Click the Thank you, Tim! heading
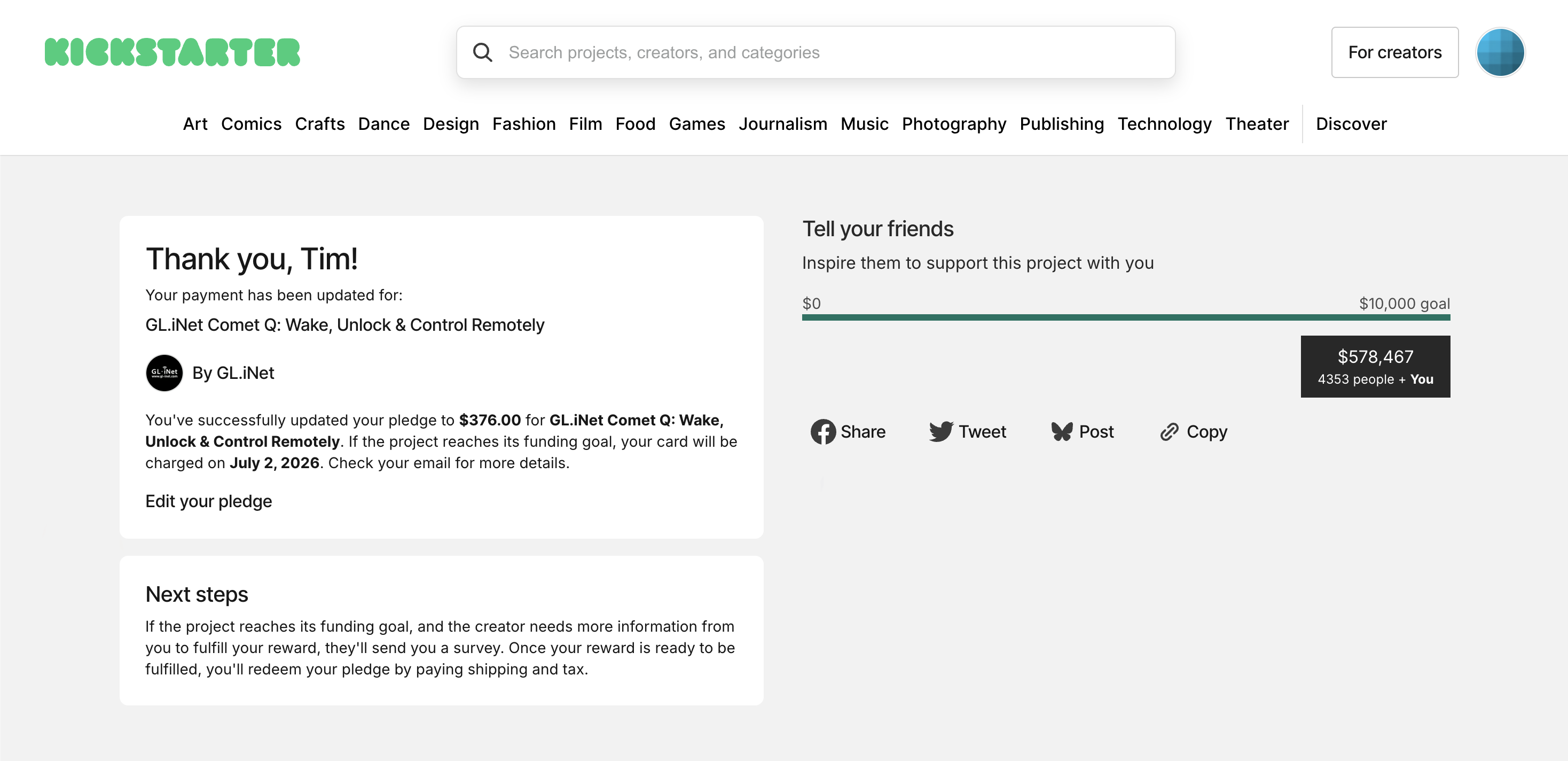This screenshot has width=1568, height=761. click(x=252, y=259)
